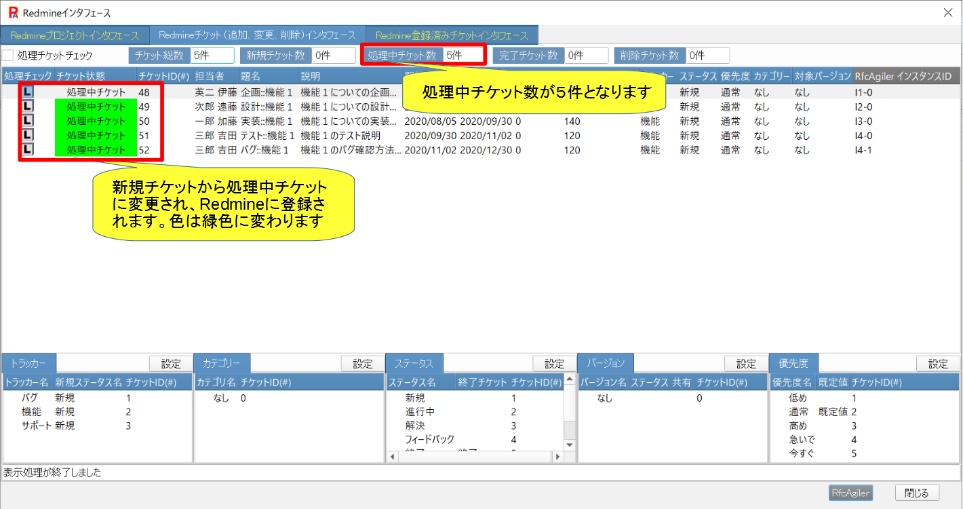
Task: Select 急いで row in 優先度 list
Action: click(x=864, y=440)
